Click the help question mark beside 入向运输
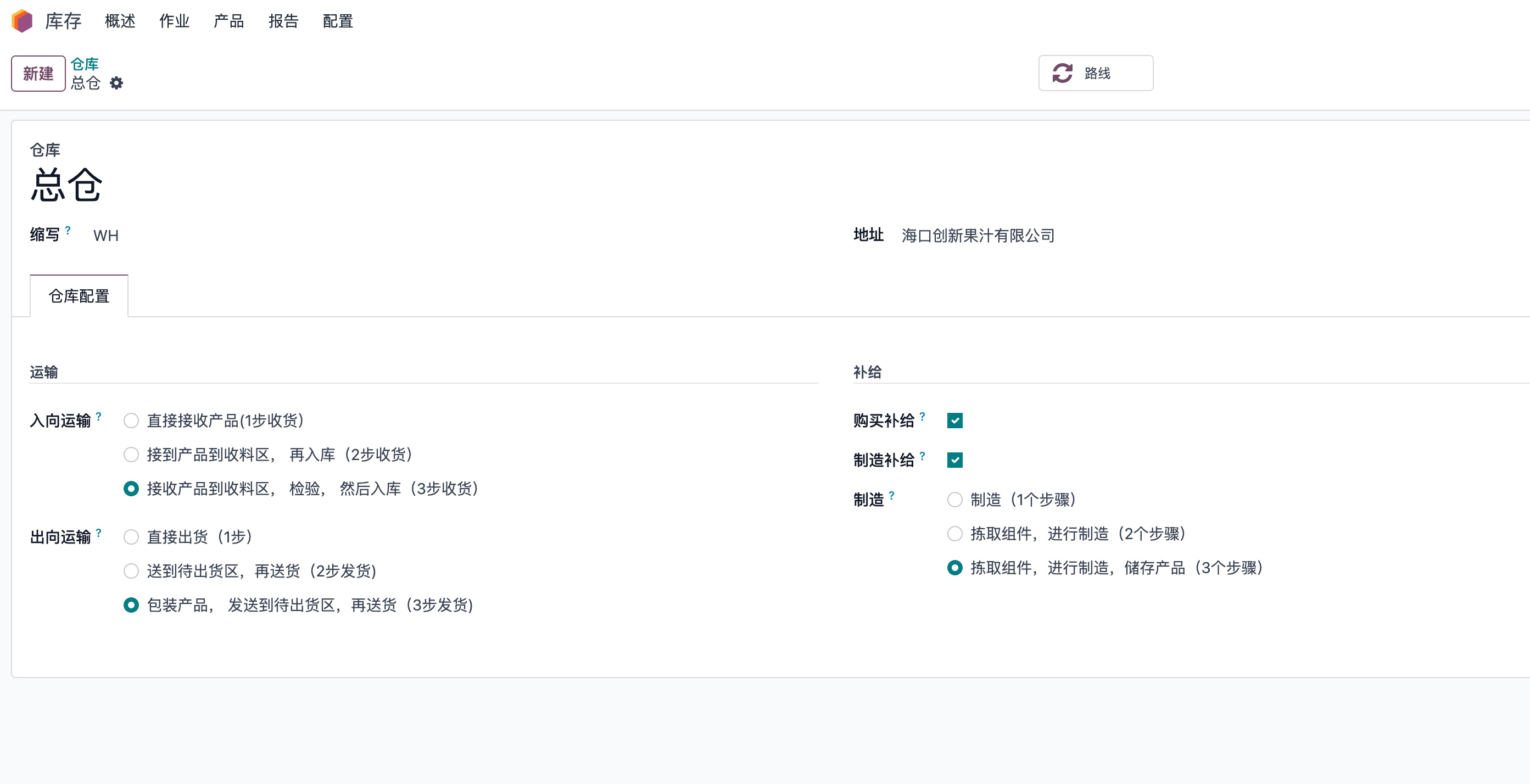Viewport: 1530px width, 784px height. [x=99, y=416]
